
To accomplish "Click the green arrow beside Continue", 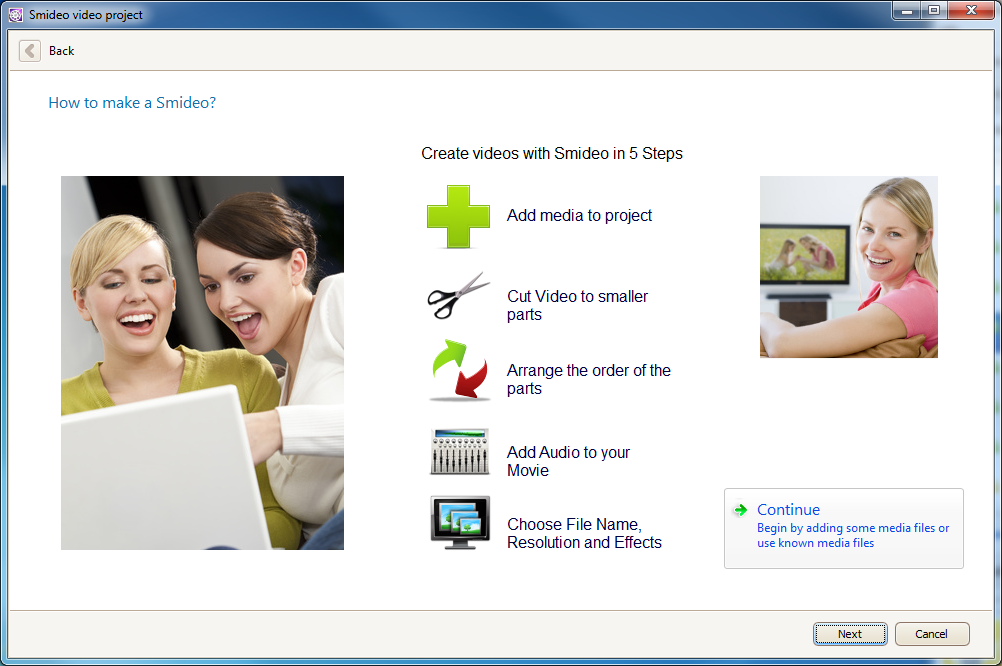I will point(740,510).
